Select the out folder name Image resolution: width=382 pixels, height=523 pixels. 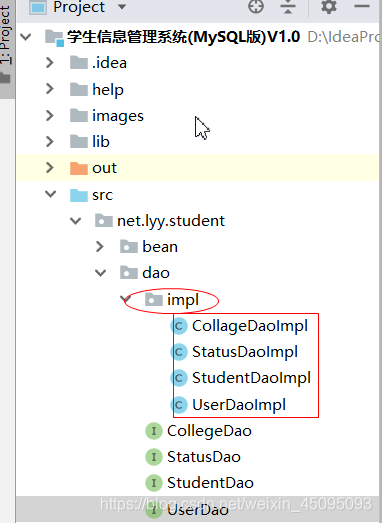pyautogui.click(x=104, y=168)
